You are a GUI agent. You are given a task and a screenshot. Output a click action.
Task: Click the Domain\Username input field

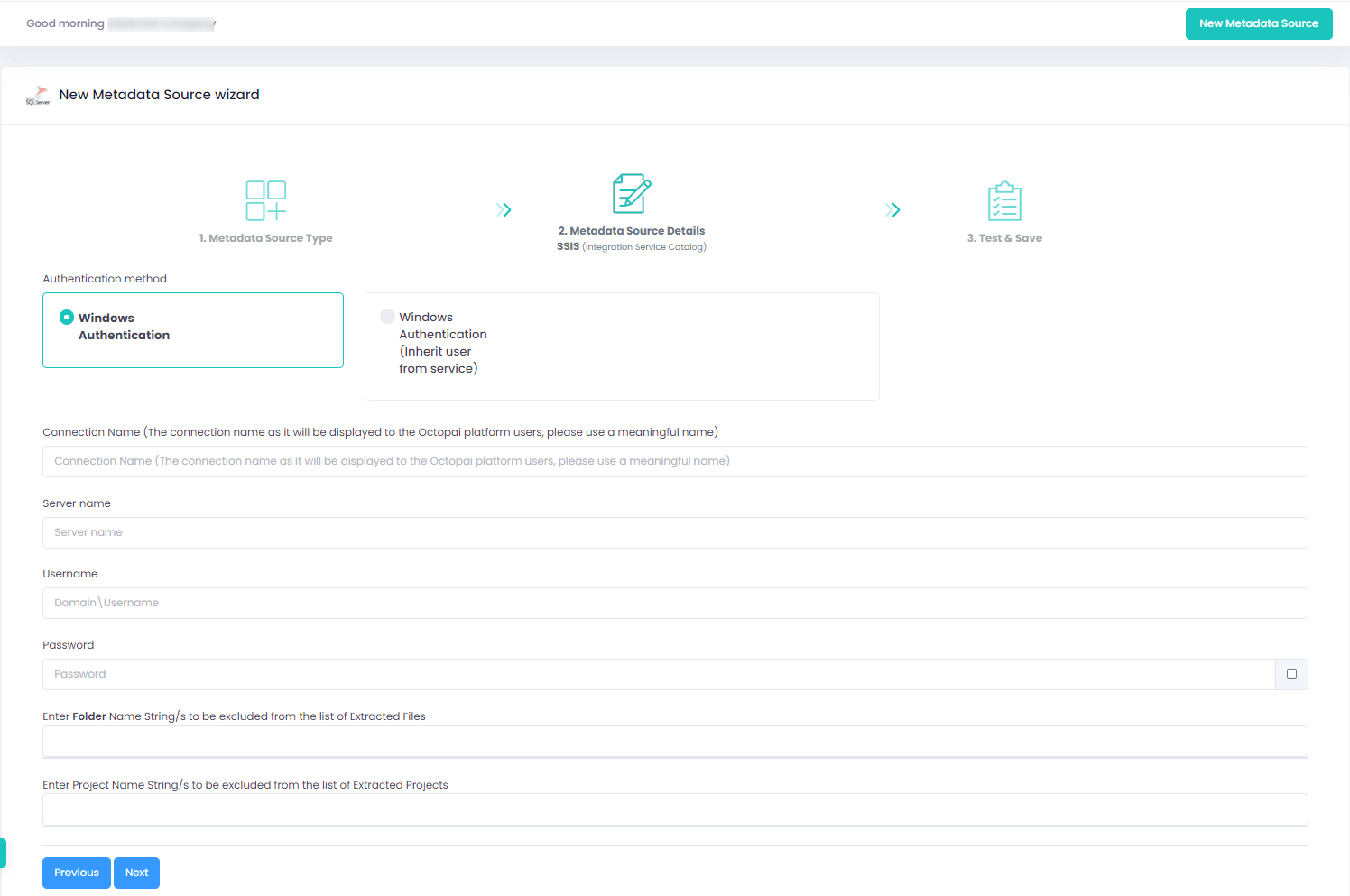pos(675,603)
